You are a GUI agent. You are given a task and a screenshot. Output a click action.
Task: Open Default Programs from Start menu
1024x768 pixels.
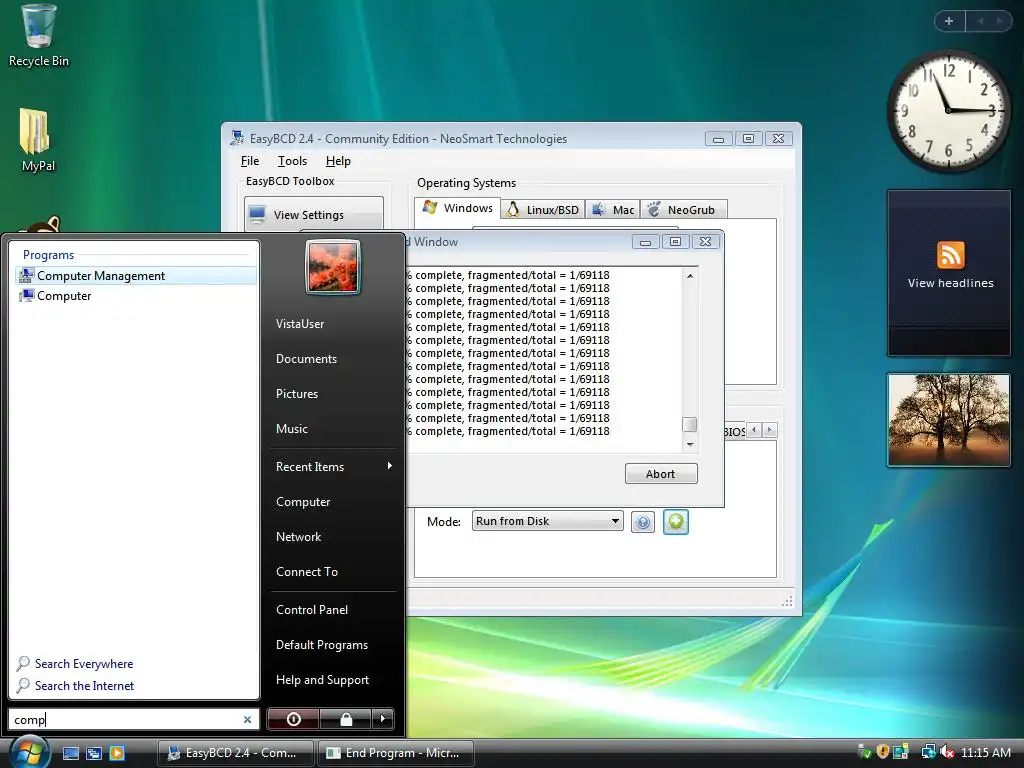321,645
